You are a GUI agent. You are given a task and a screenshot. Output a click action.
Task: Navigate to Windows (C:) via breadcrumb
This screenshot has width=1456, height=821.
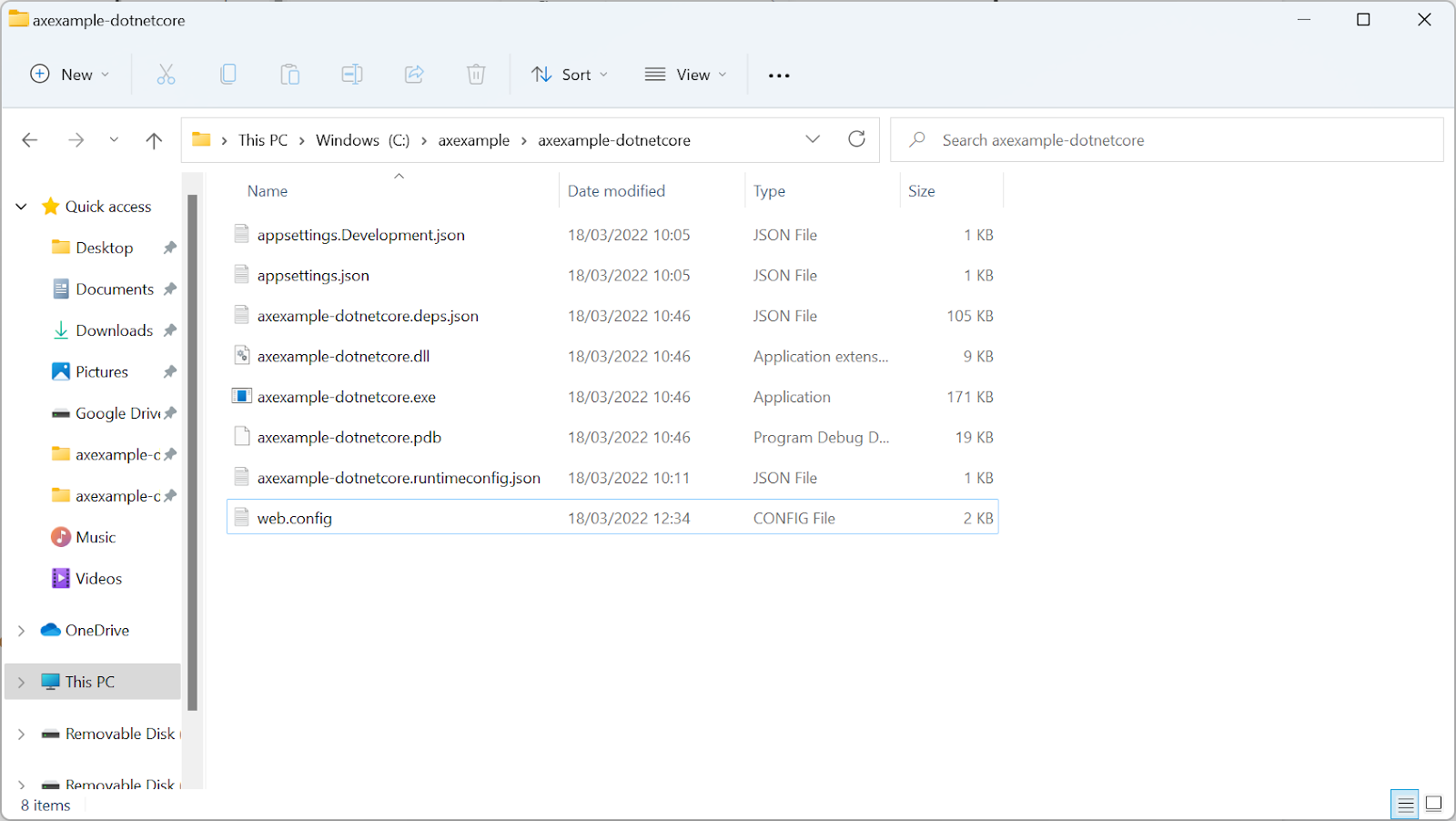coord(361,139)
